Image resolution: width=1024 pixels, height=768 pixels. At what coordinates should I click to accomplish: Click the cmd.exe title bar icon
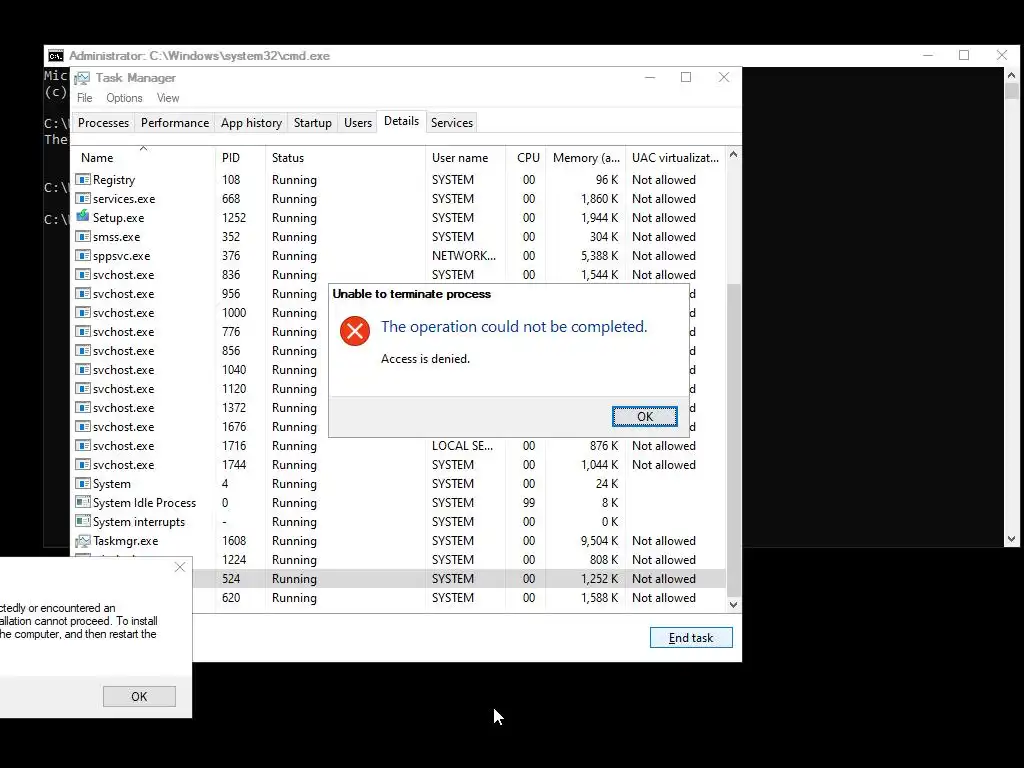pos(56,56)
